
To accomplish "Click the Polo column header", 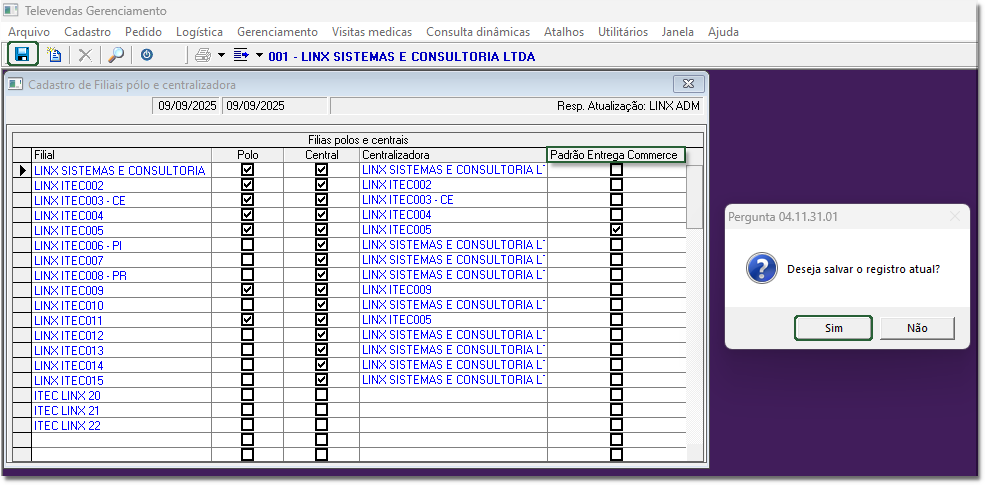I will [248, 155].
